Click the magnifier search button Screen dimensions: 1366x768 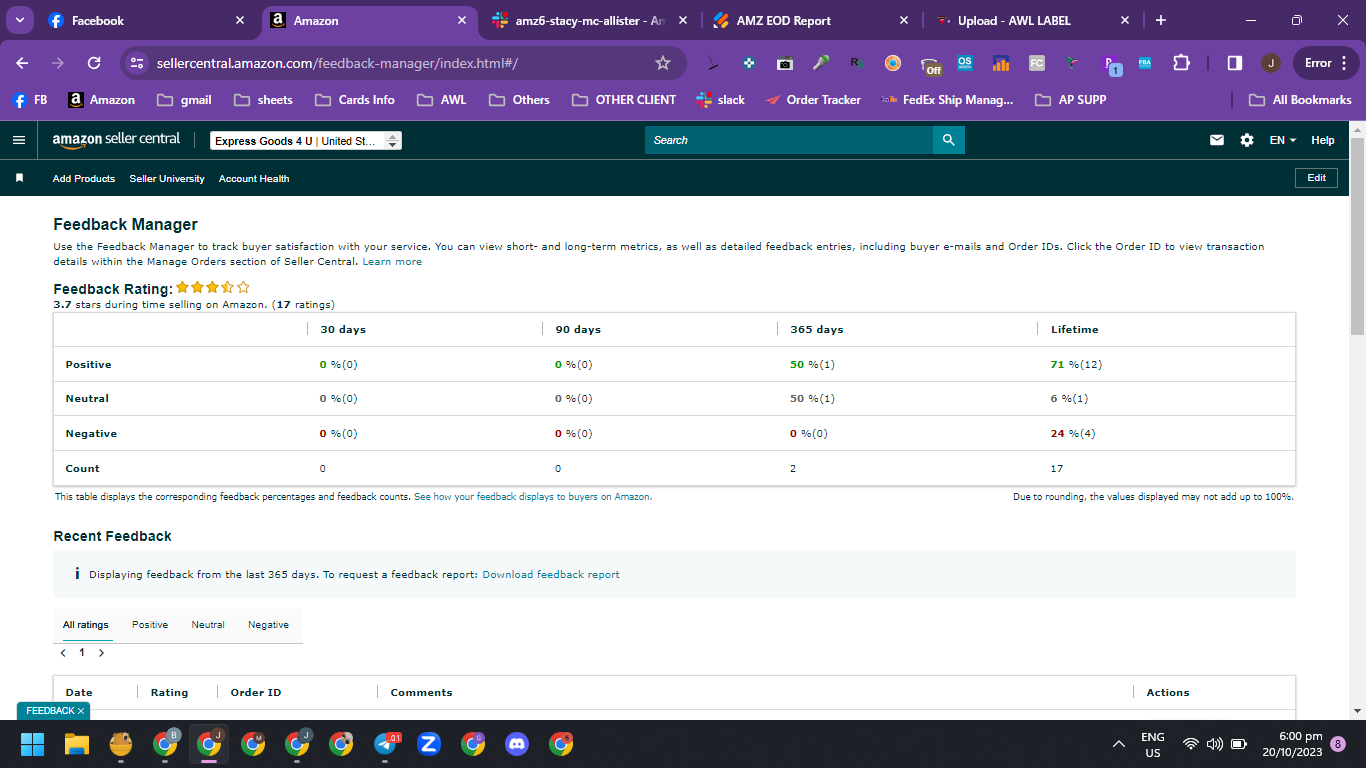(949, 140)
